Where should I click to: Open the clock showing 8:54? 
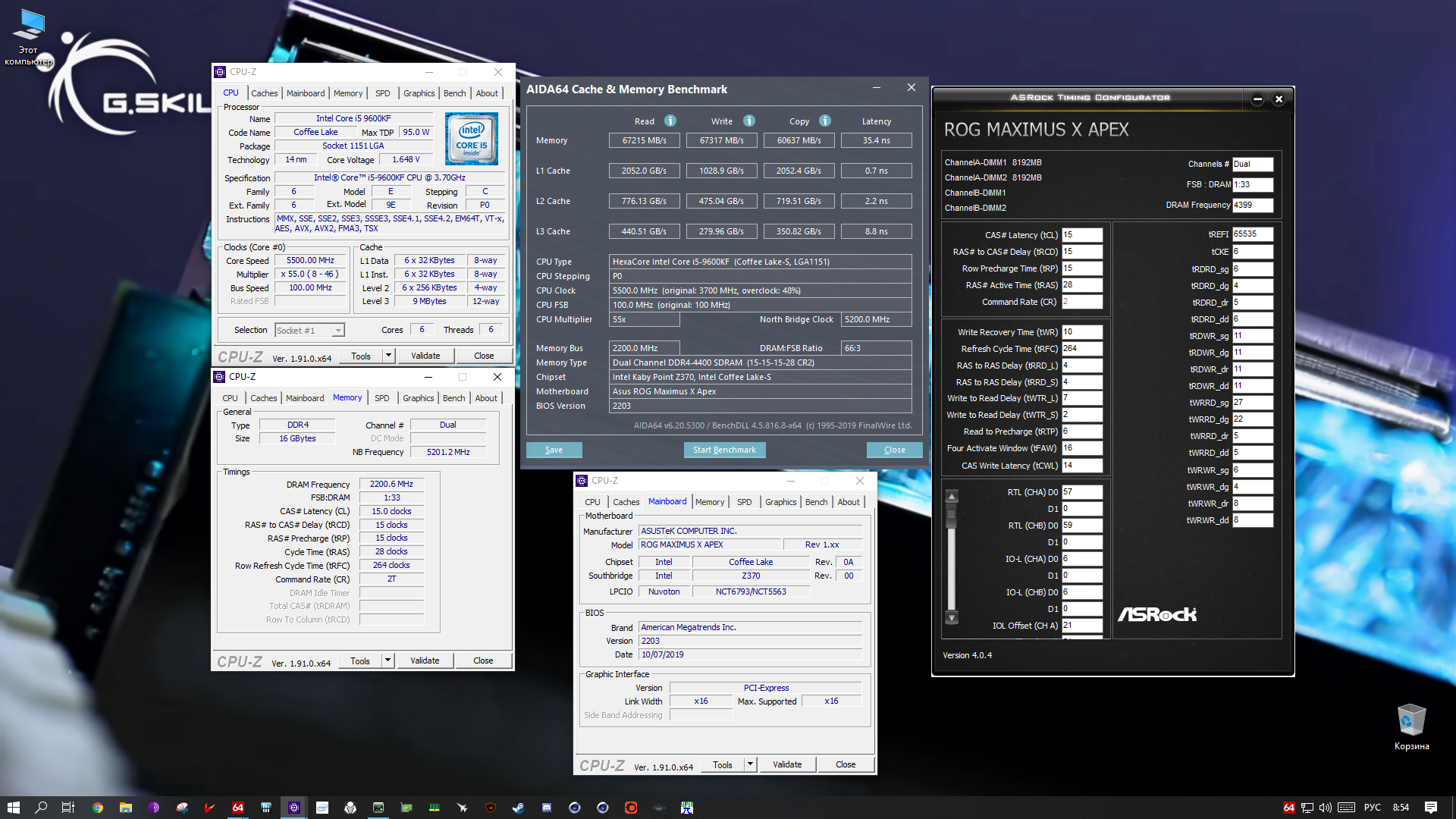[x=1401, y=808]
